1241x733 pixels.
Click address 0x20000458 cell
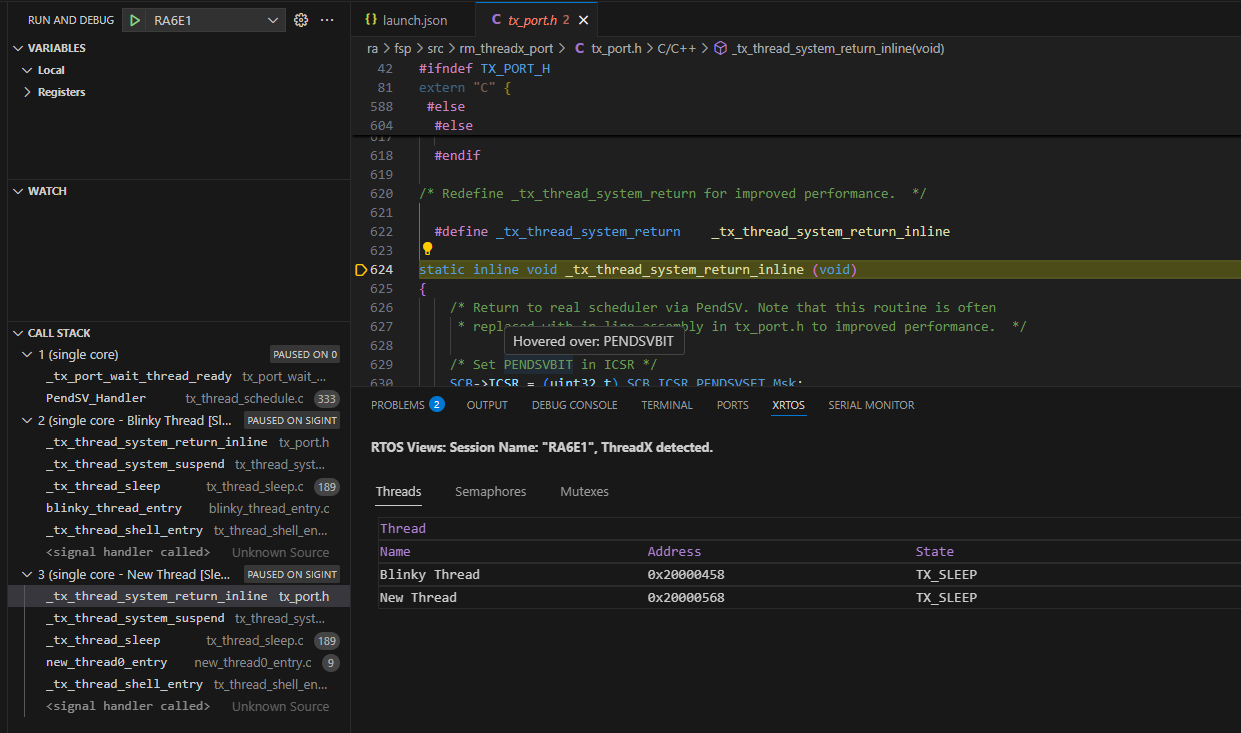(x=686, y=574)
